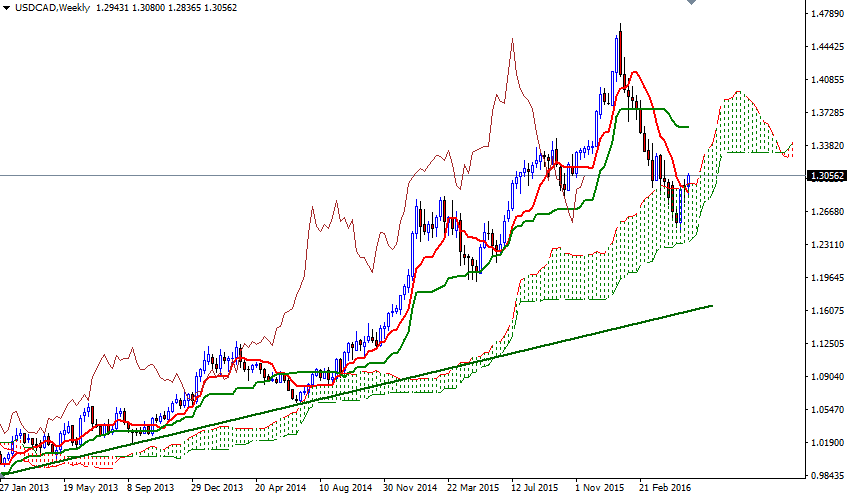Select the 1.44425 level on price scale
The width and height of the screenshot is (848, 495).
826,47
